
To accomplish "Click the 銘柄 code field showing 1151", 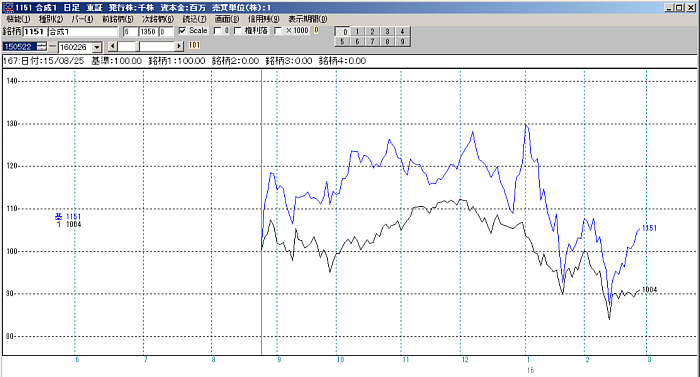I will [34, 31].
